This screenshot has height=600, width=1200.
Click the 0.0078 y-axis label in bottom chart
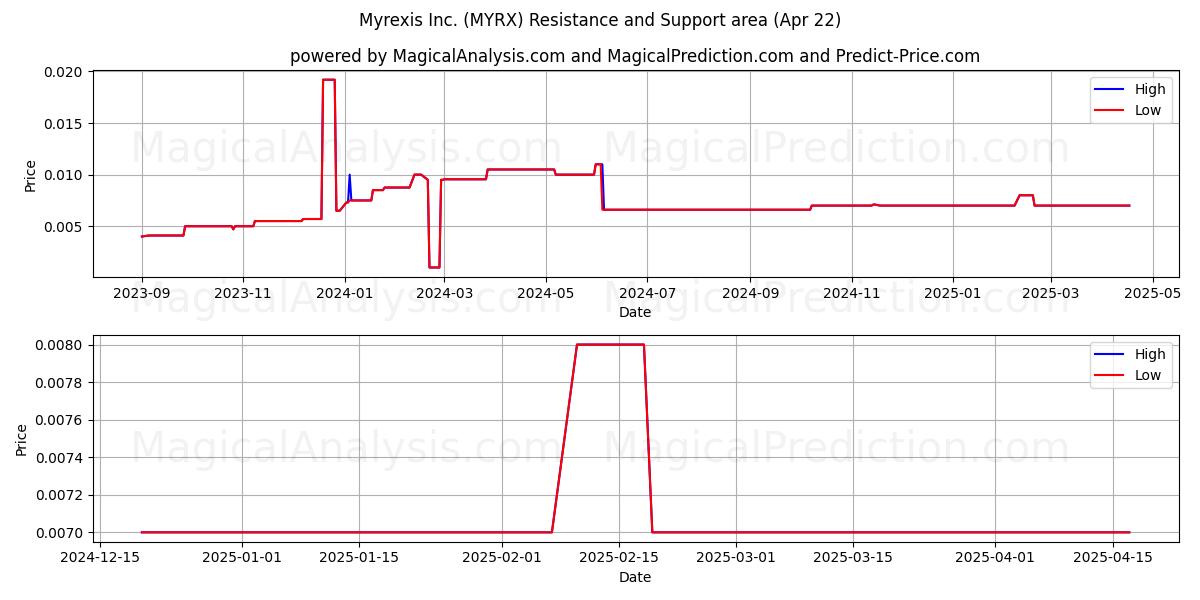58,383
